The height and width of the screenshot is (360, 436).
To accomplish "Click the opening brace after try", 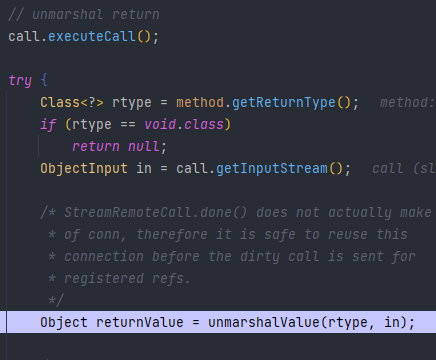I will pyautogui.click(x=44, y=80).
